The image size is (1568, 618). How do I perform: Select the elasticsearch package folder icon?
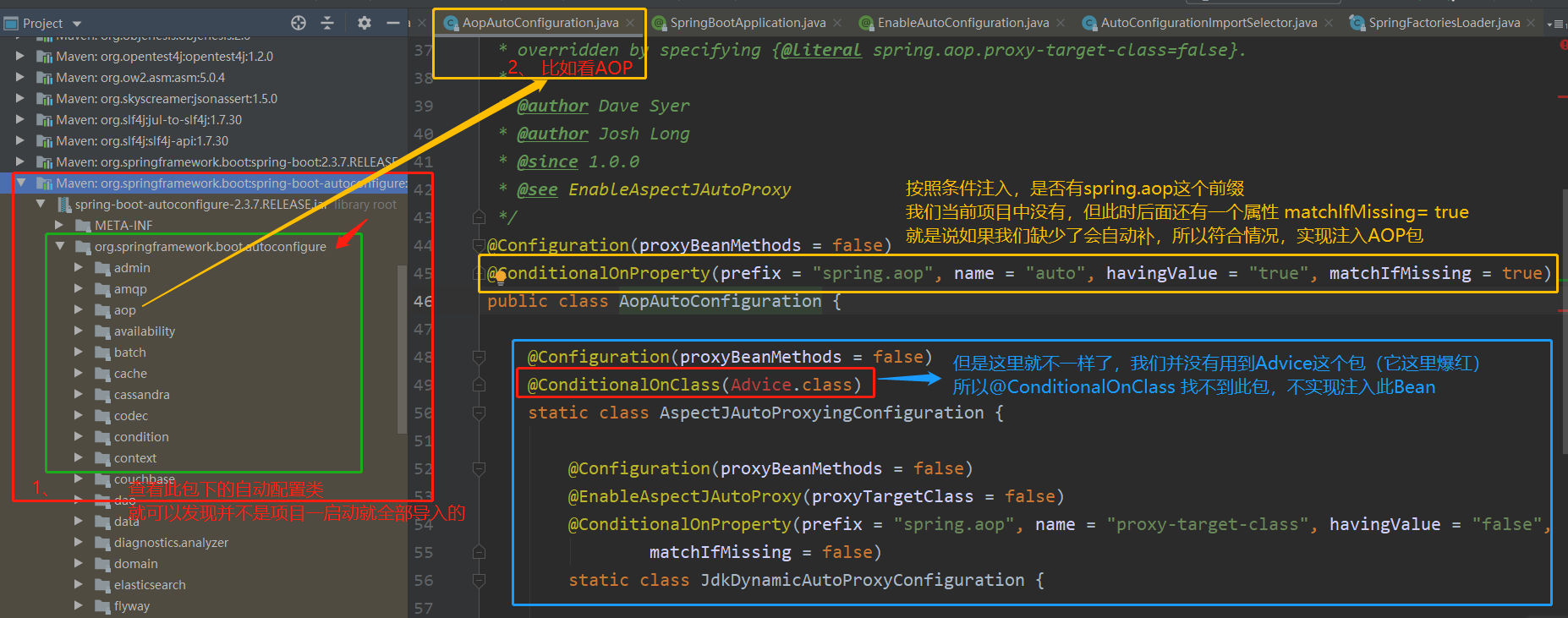point(102,585)
